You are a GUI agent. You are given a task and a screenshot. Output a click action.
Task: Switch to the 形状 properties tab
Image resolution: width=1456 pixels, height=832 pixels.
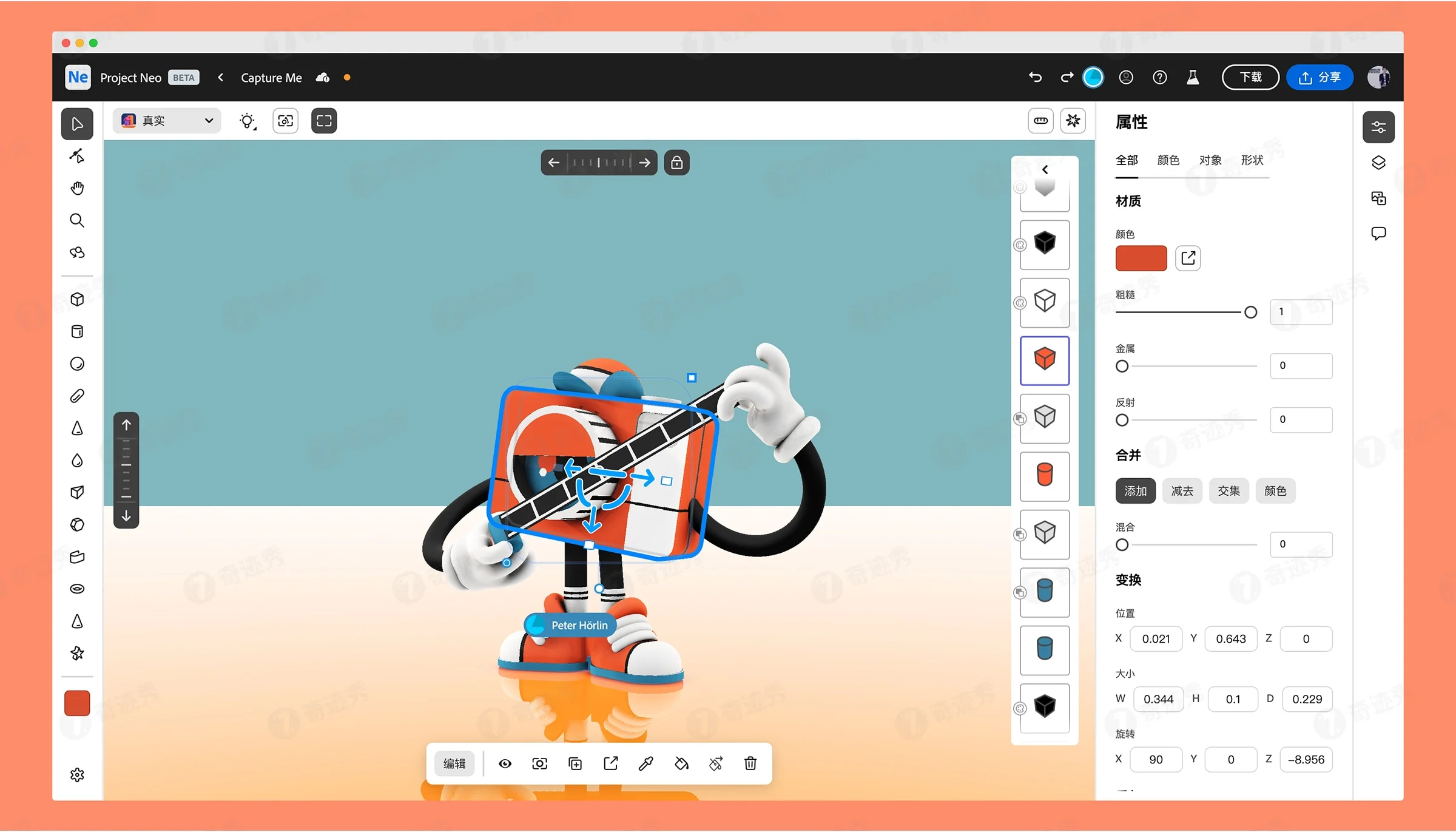click(x=1252, y=160)
